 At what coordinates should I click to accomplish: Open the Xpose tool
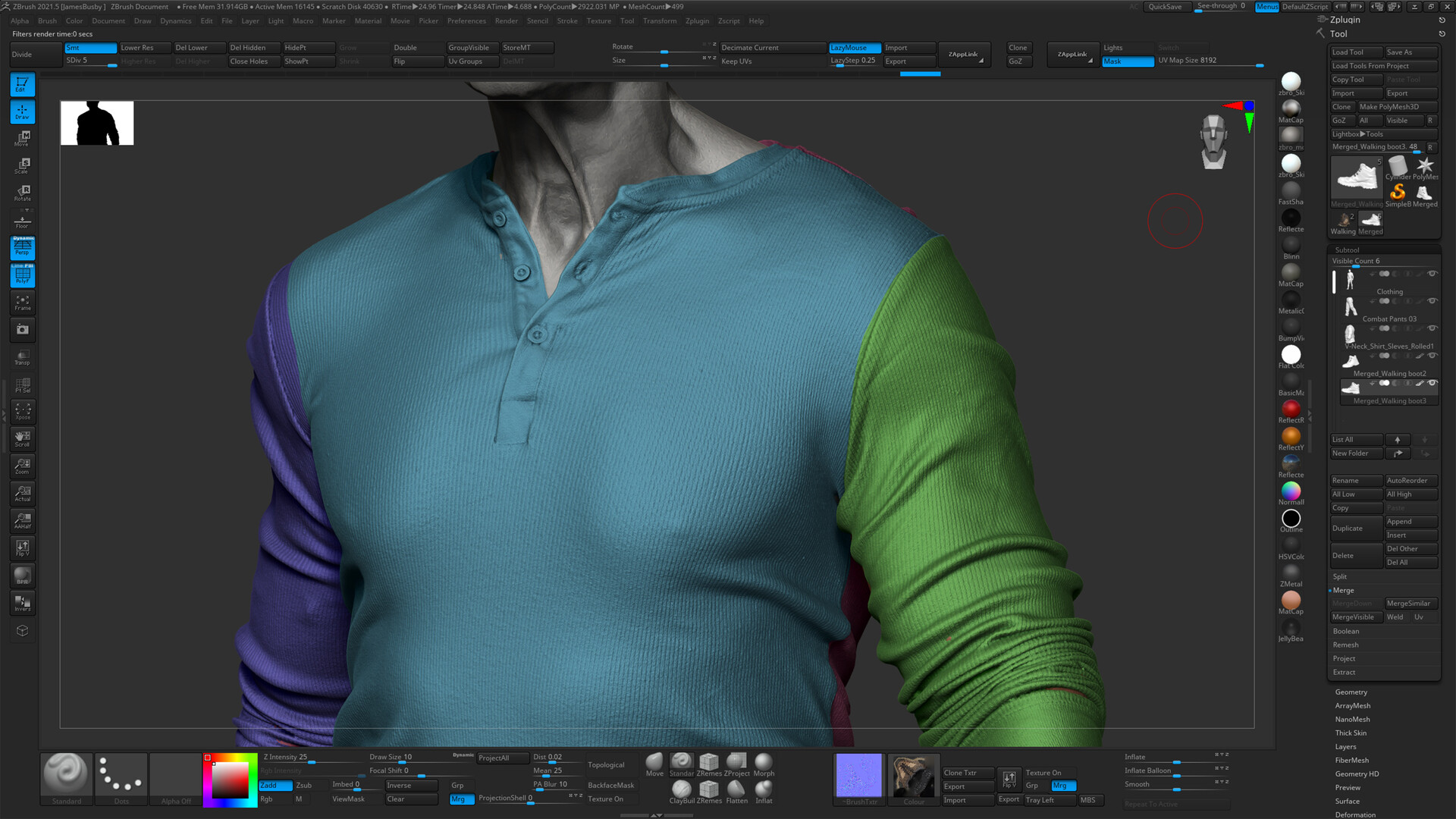(x=22, y=411)
